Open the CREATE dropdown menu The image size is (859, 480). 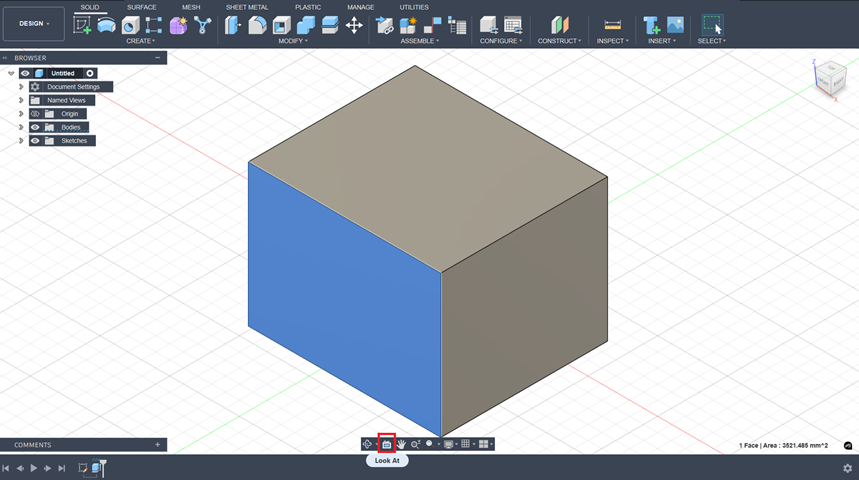point(141,41)
